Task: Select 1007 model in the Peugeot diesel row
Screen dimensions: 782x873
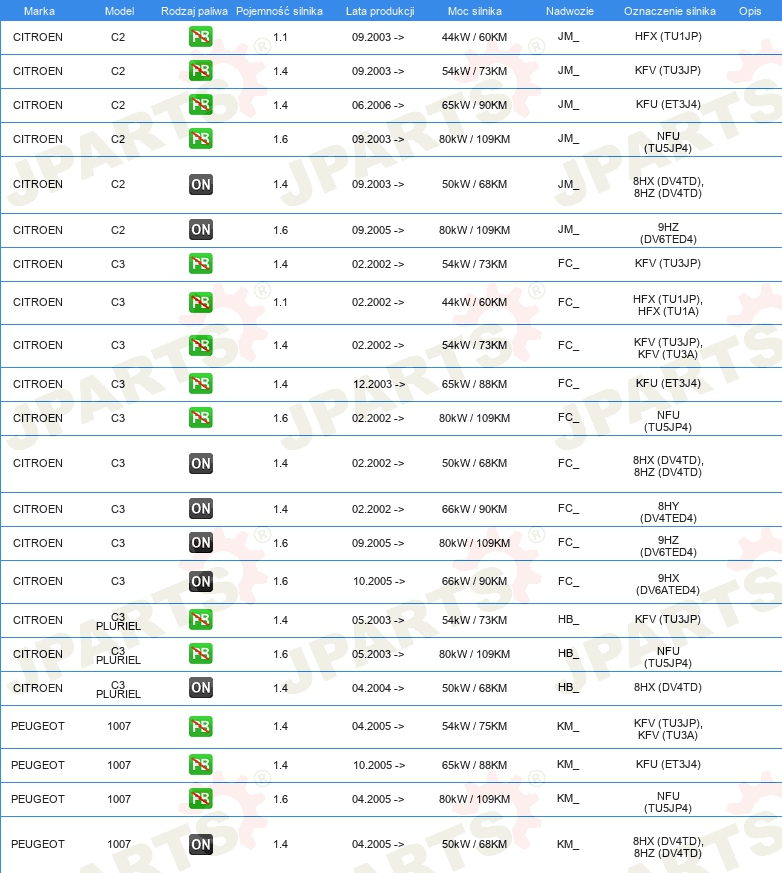Action: (119, 844)
